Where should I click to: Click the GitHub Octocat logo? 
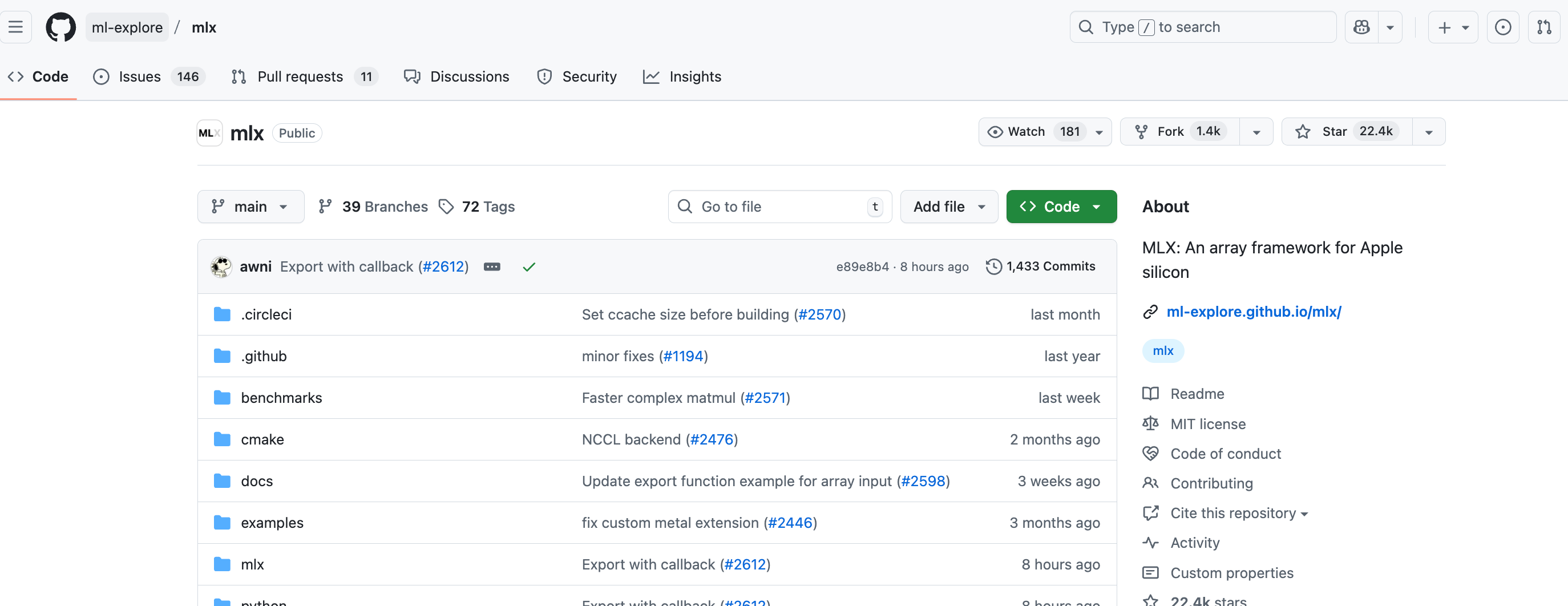tap(61, 27)
